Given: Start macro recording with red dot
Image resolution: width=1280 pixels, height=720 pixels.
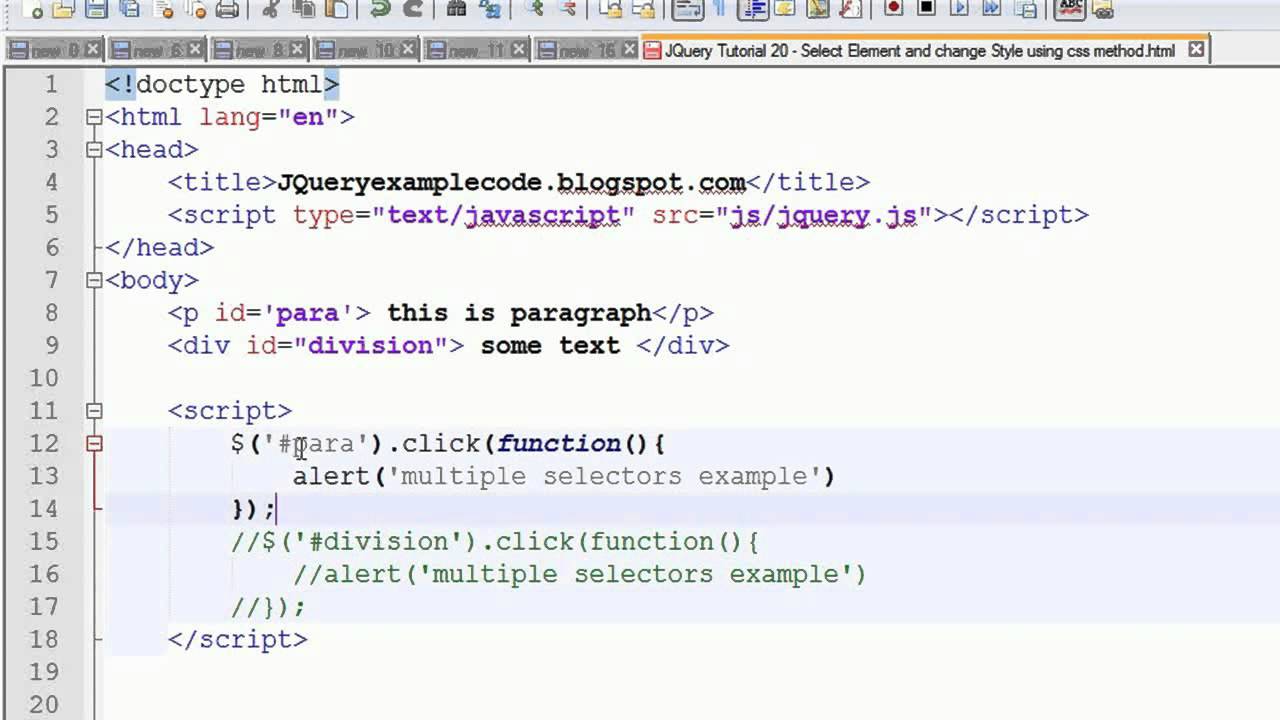Looking at the screenshot, I should pyautogui.click(x=893, y=9).
